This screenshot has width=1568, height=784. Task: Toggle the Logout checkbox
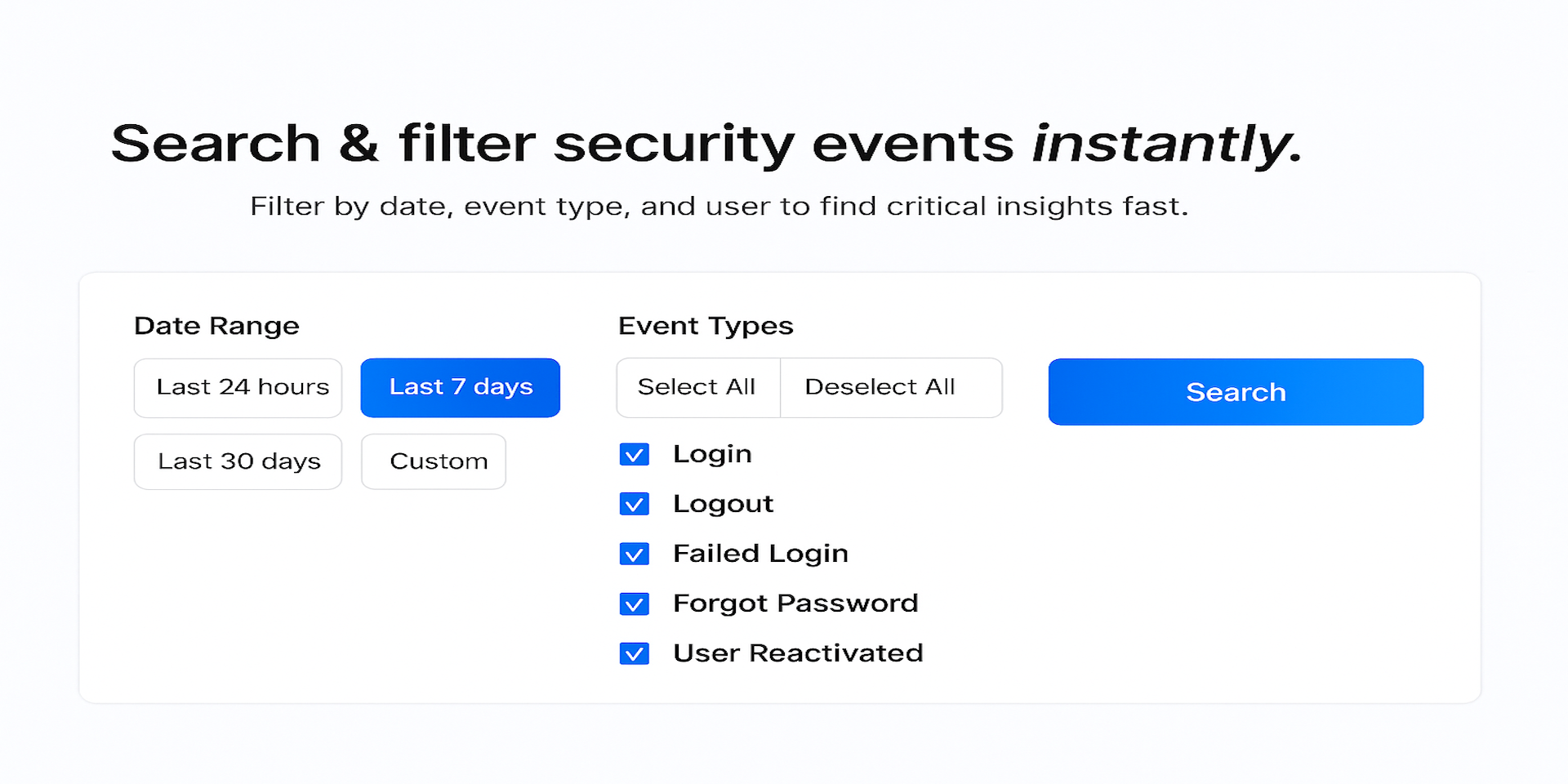[x=634, y=505]
